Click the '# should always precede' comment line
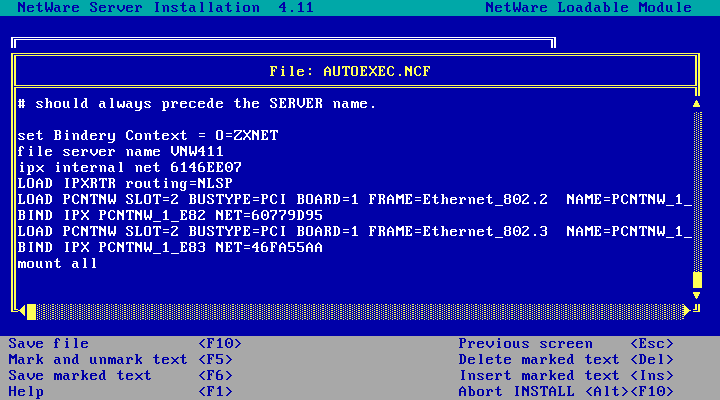 197,104
